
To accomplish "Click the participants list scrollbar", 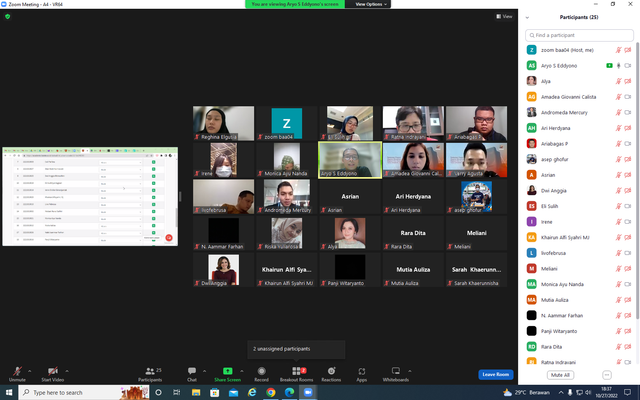I will (x=636, y=180).
